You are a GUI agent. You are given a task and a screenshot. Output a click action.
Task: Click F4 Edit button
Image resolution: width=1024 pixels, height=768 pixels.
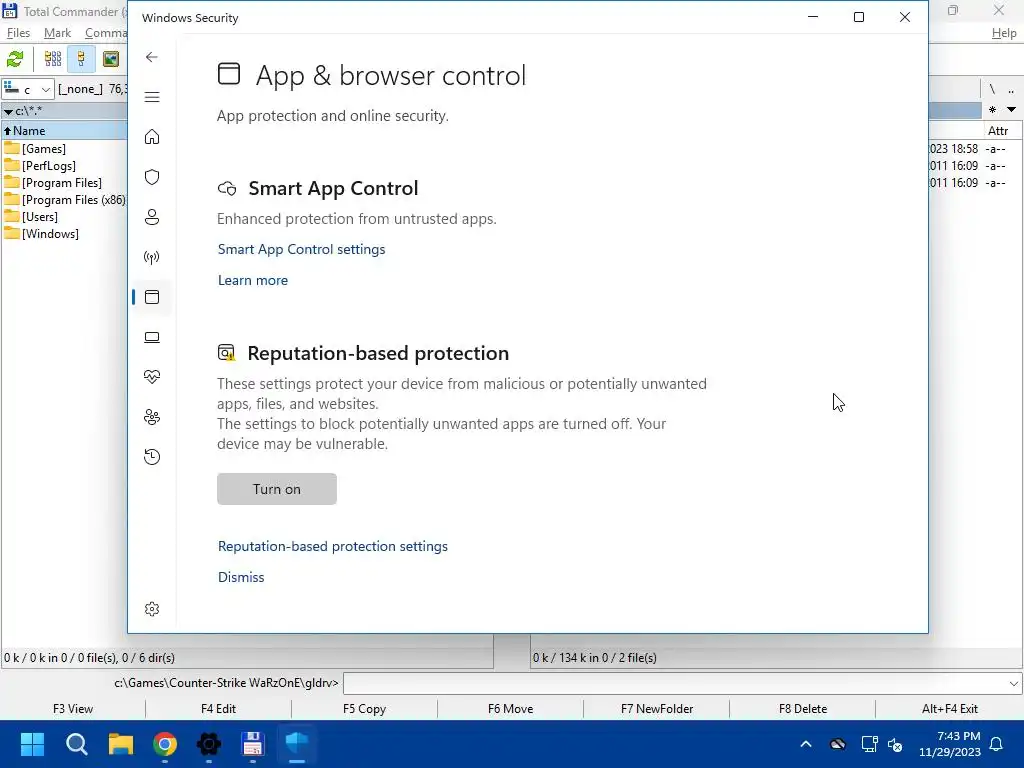[218, 709]
